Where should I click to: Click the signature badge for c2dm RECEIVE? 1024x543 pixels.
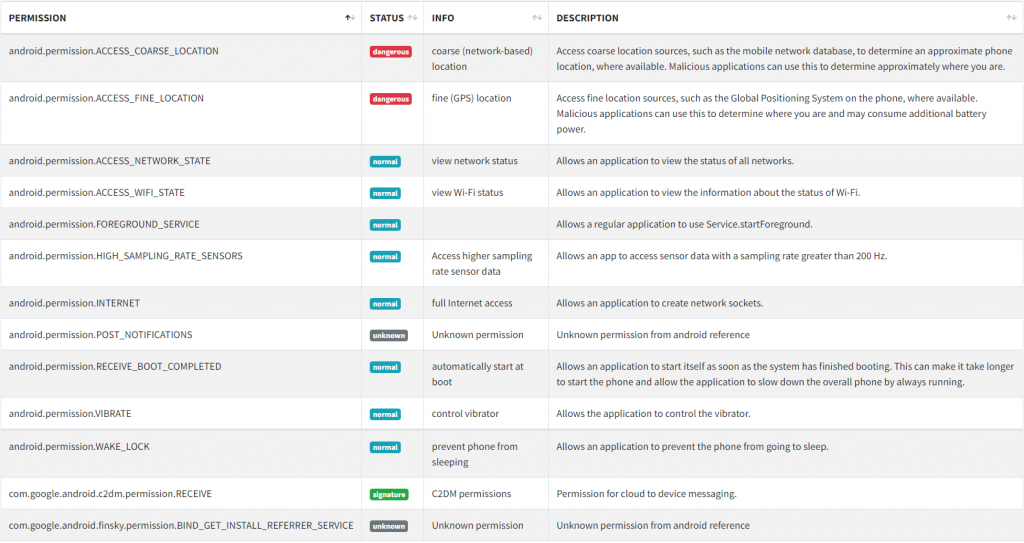pos(389,495)
